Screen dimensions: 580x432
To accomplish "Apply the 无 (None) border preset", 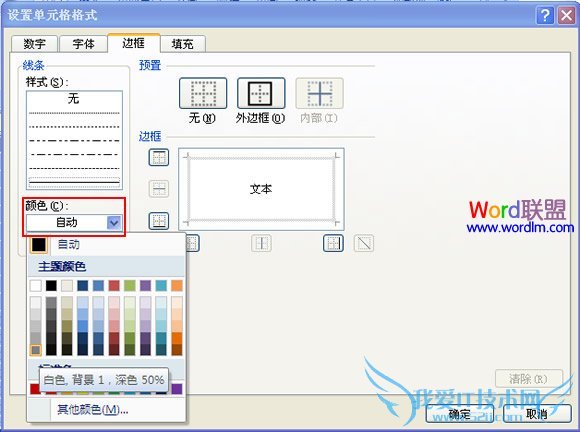I will [x=203, y=93].
